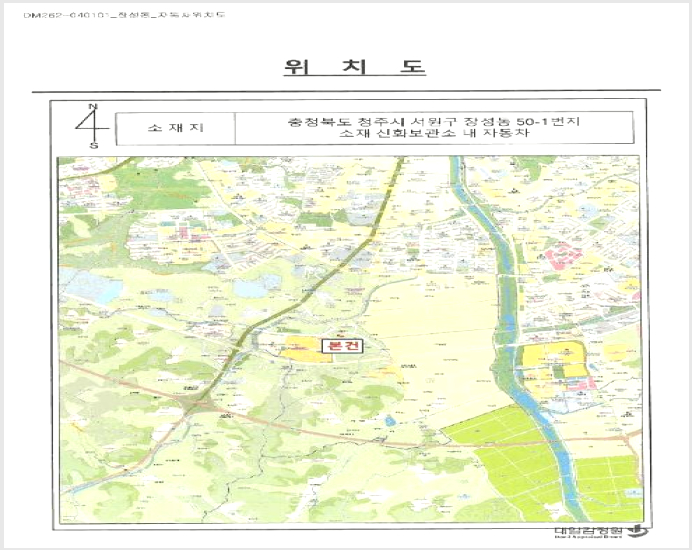
Task: Click the 위 치 도 page title
Action: point(354,67)
